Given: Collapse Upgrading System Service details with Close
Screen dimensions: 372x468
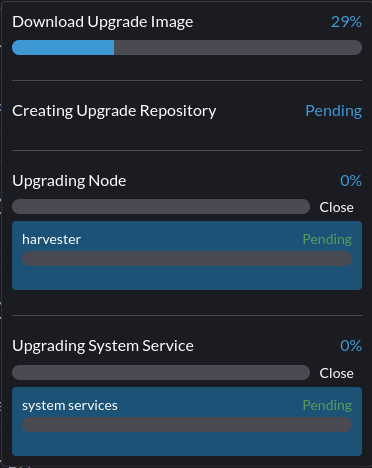Looking at the screenshot, I should point(336,373).
